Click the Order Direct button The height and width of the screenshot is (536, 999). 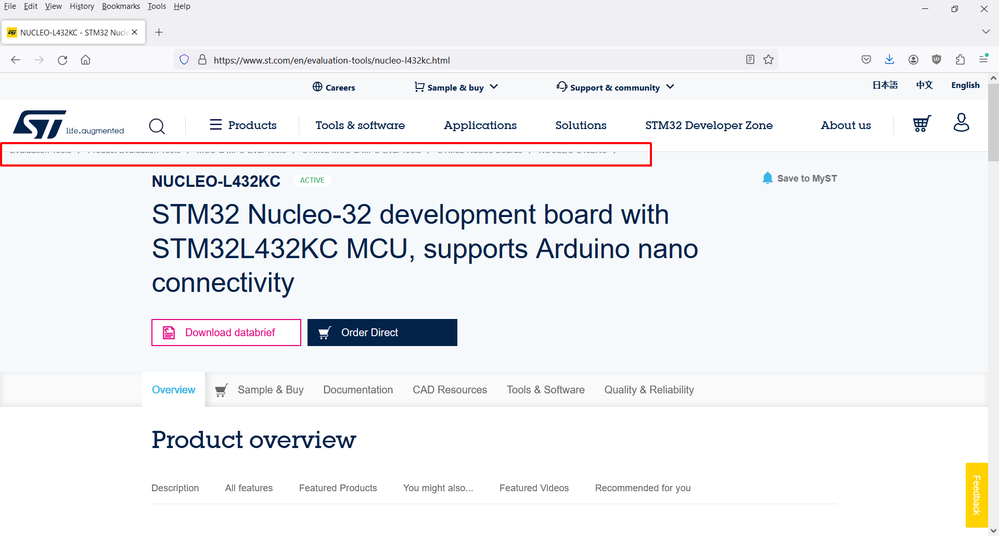pyautogui.click(x=382, y=333)
